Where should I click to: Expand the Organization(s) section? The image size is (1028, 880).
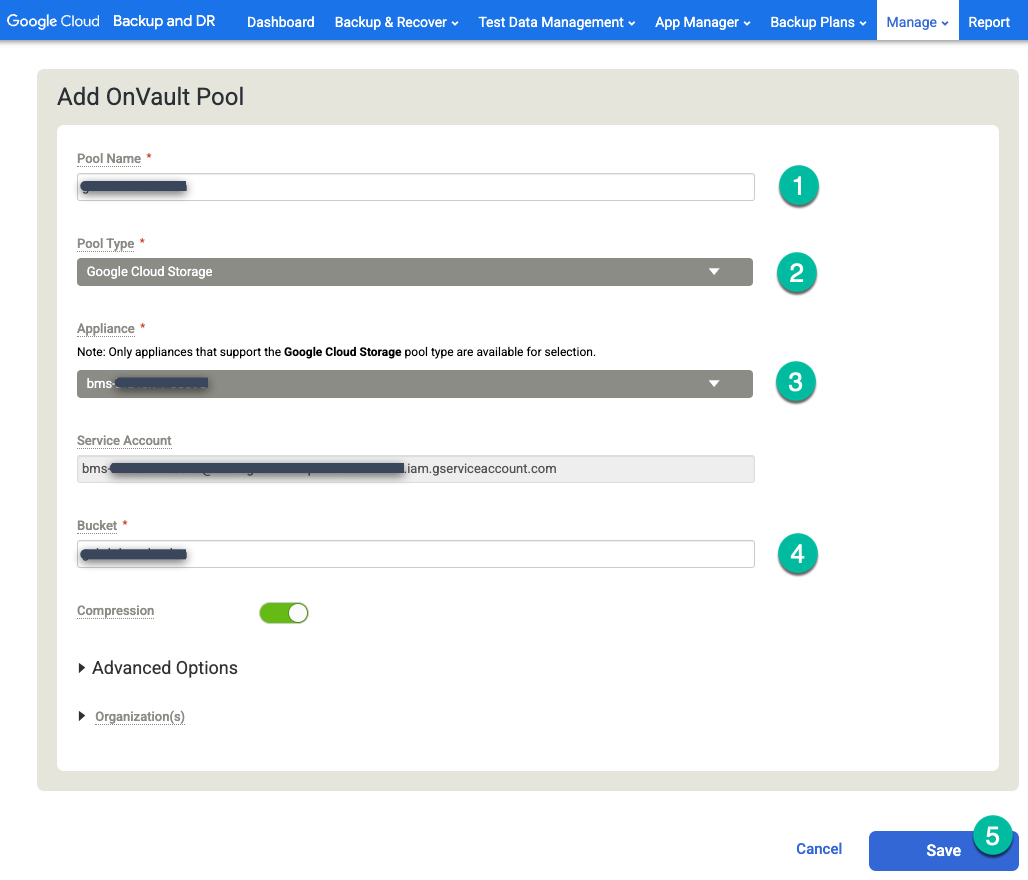131,716
